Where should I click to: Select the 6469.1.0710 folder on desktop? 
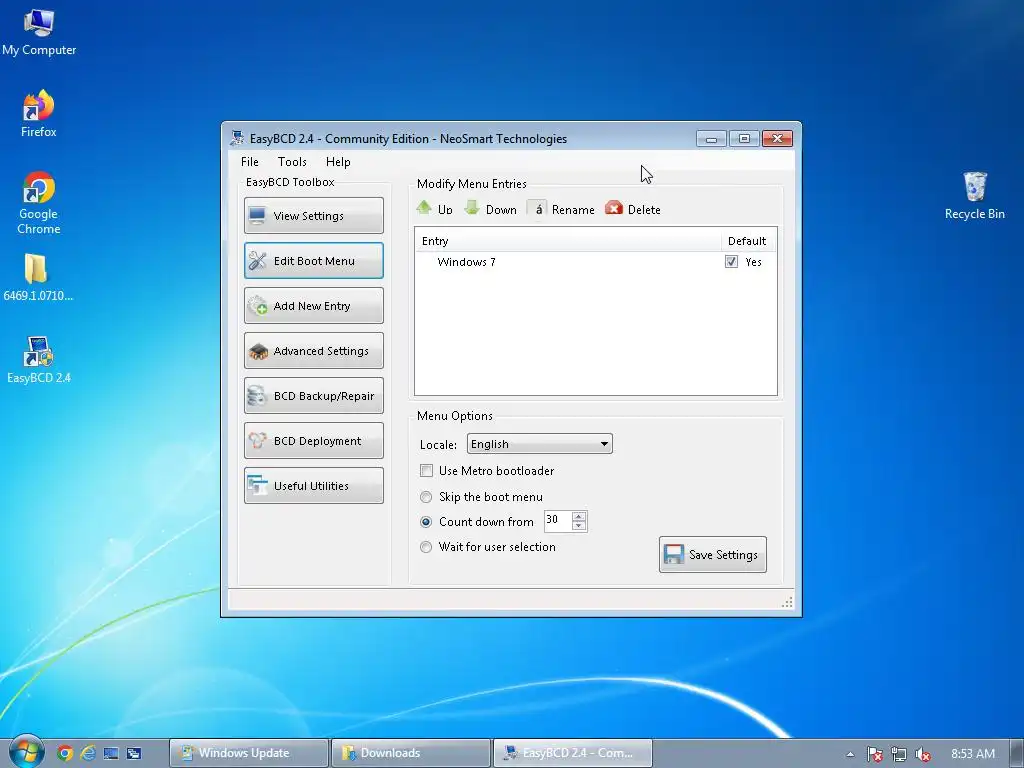coord(38,278)
